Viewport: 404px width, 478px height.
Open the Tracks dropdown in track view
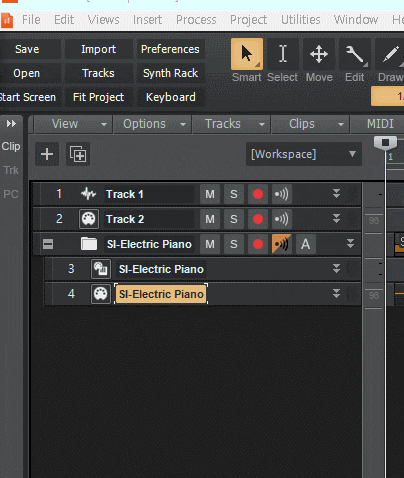click(232, 124)
